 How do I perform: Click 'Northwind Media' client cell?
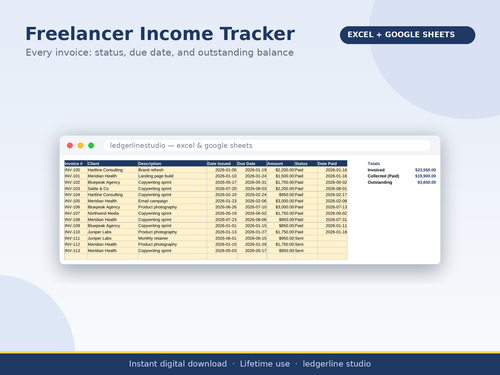tap(112, 213)
